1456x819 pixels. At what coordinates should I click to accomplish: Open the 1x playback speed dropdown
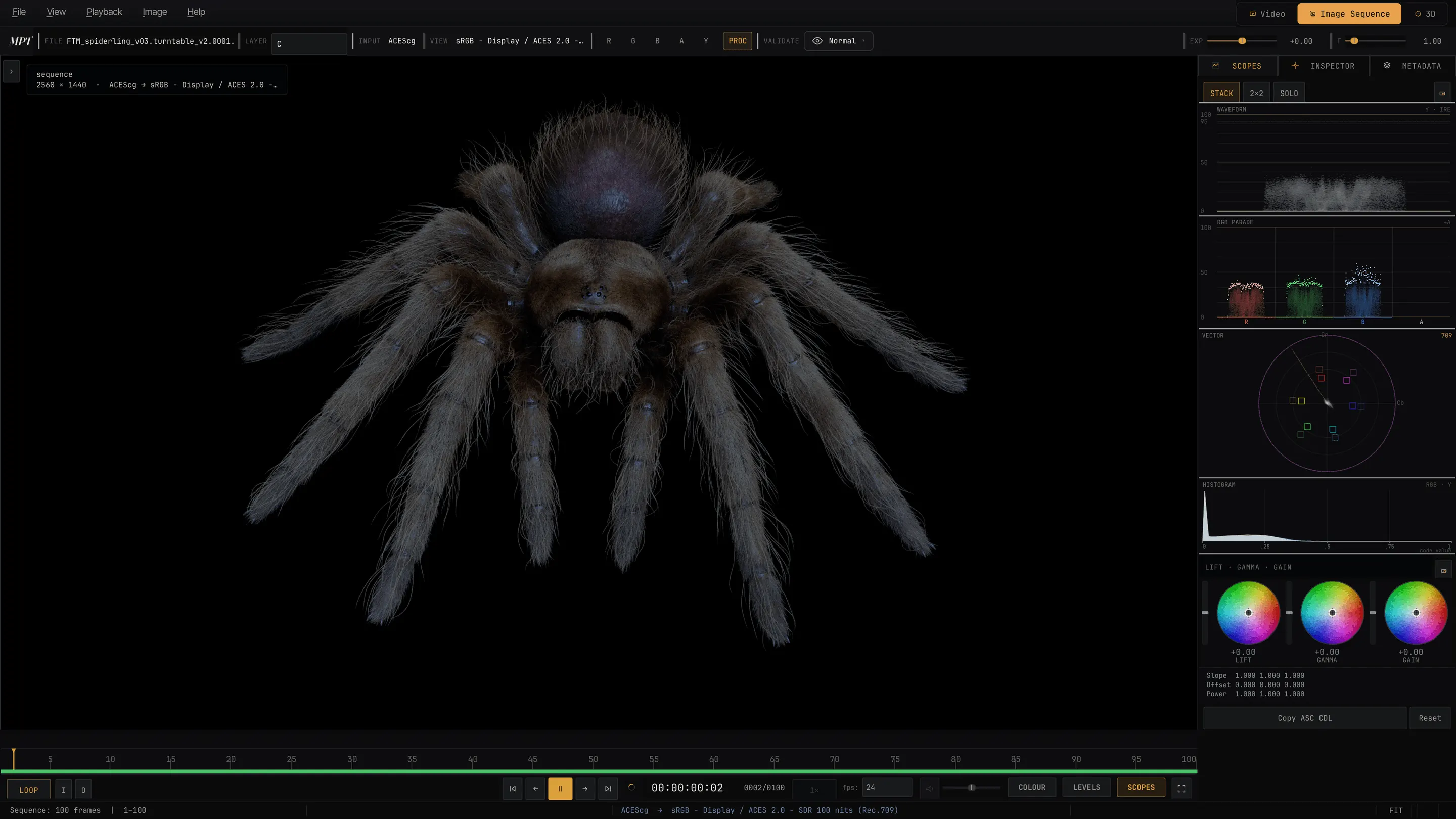pyautogui.click(x=814, y=789)
